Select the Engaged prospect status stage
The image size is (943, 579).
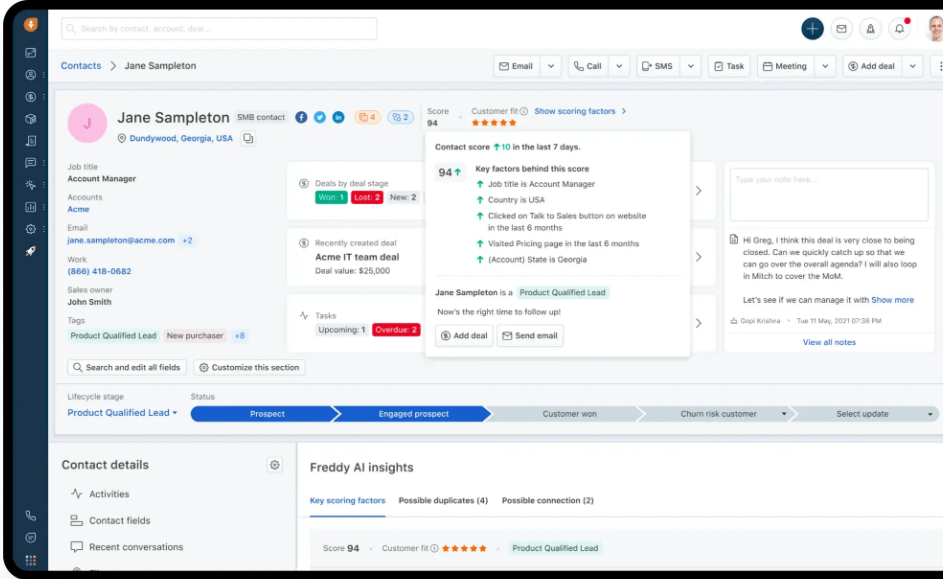412,414
